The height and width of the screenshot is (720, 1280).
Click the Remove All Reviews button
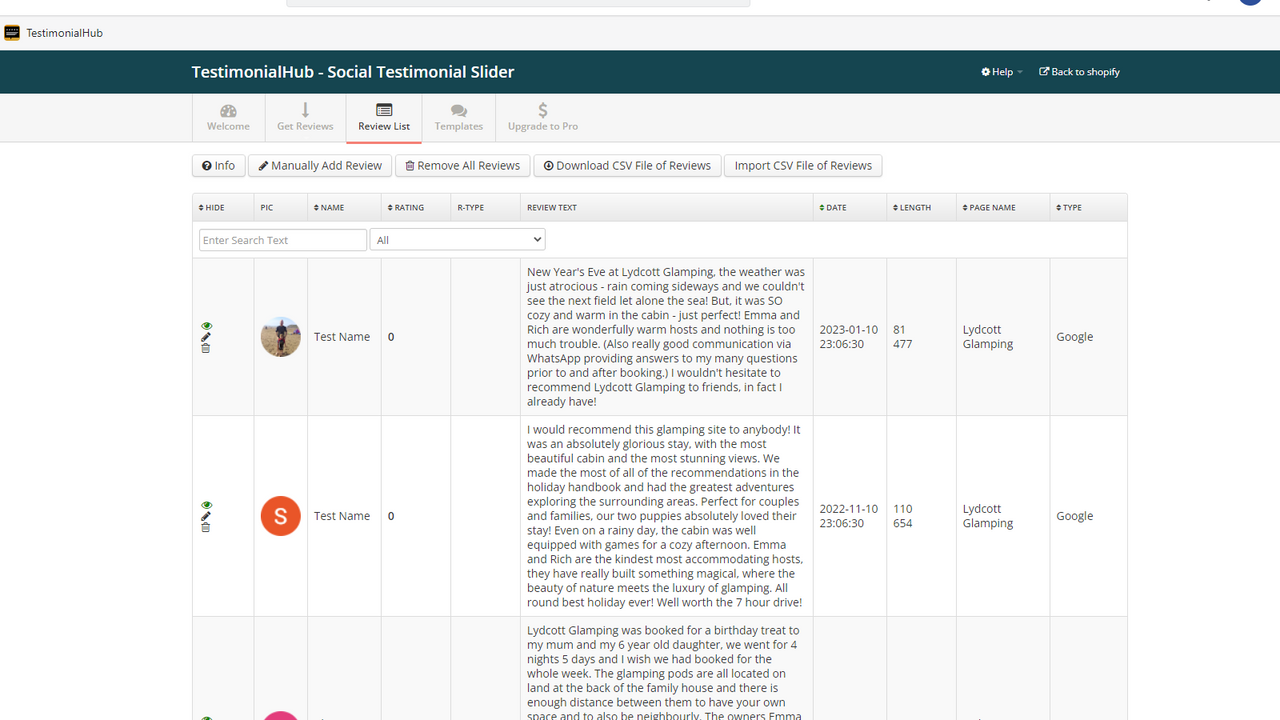[x=462, y=166]
